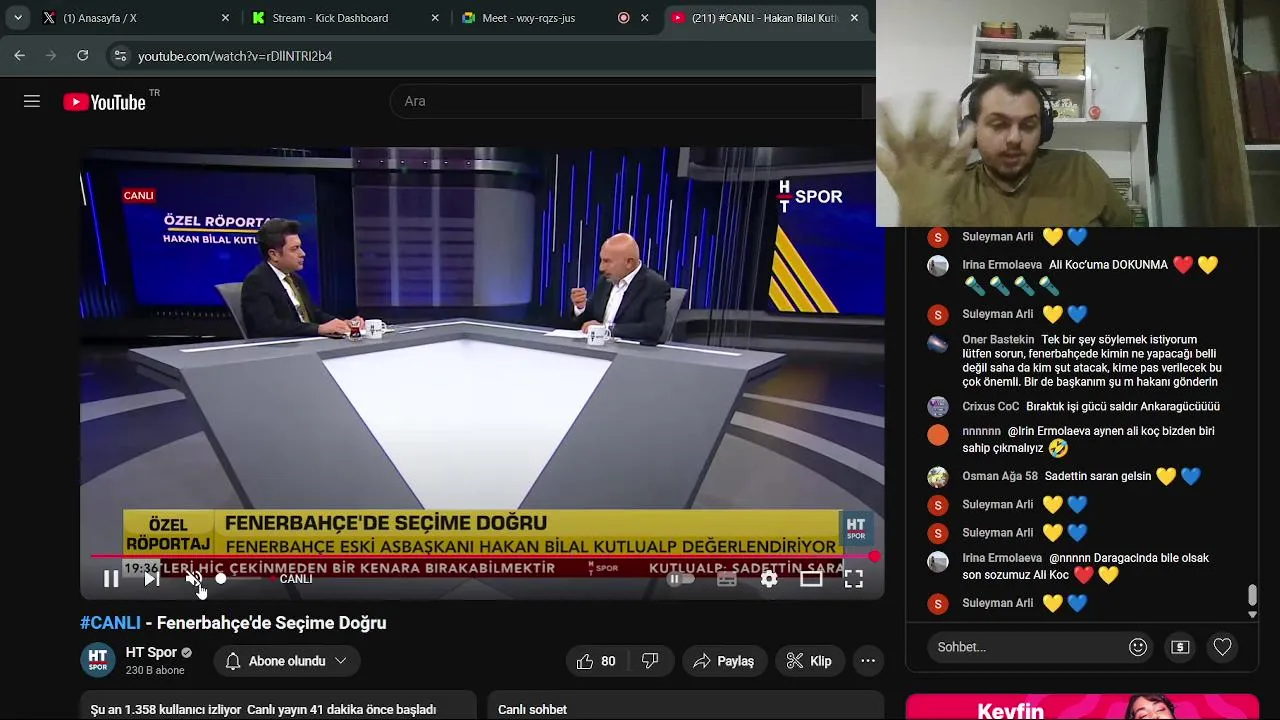The image size is (1280, 720).
Task: Click Osman Ağa 58 chat author name
Action: pyautogui.click(x=1000, y=476)
